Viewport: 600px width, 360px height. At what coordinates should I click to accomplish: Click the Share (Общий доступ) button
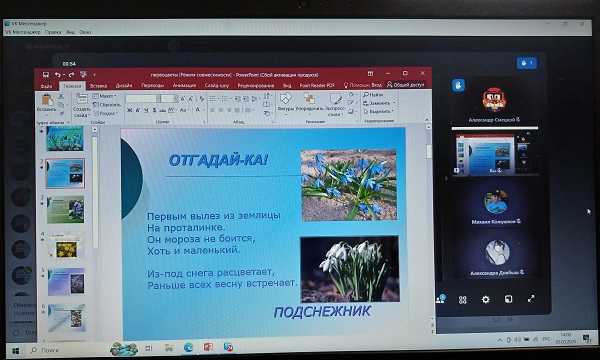coord(405,85)
